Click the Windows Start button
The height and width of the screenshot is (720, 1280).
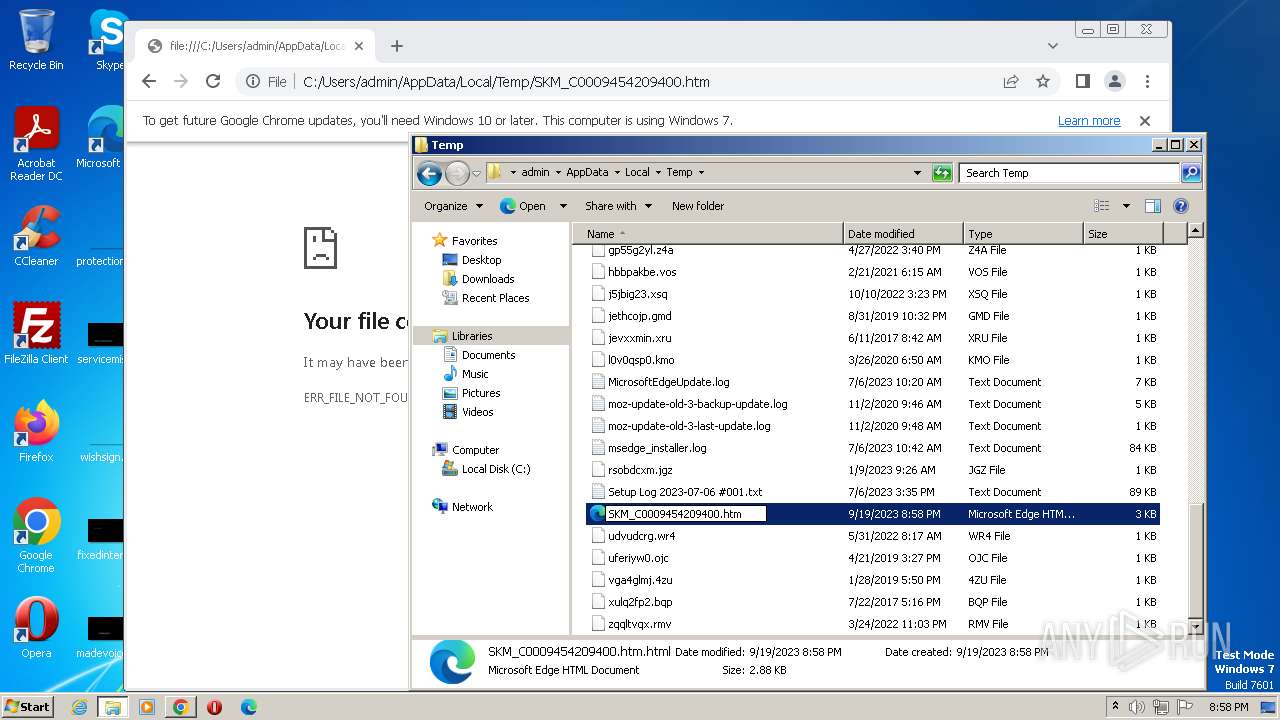(x=27, y=706)
